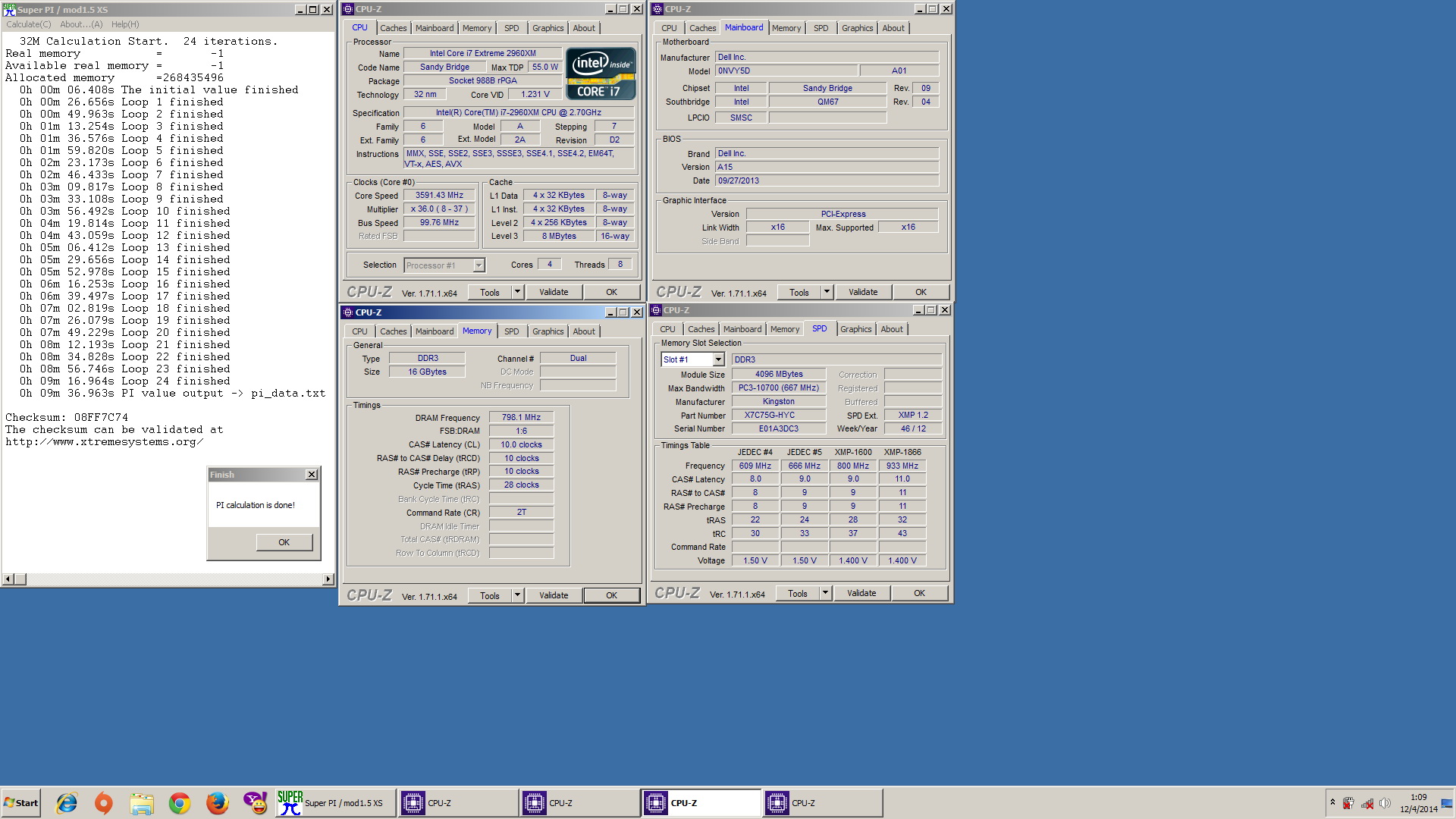The image size is (1456, 819).
Task: Click CPU-Z CPU window title icon
Action: (348, 9)
